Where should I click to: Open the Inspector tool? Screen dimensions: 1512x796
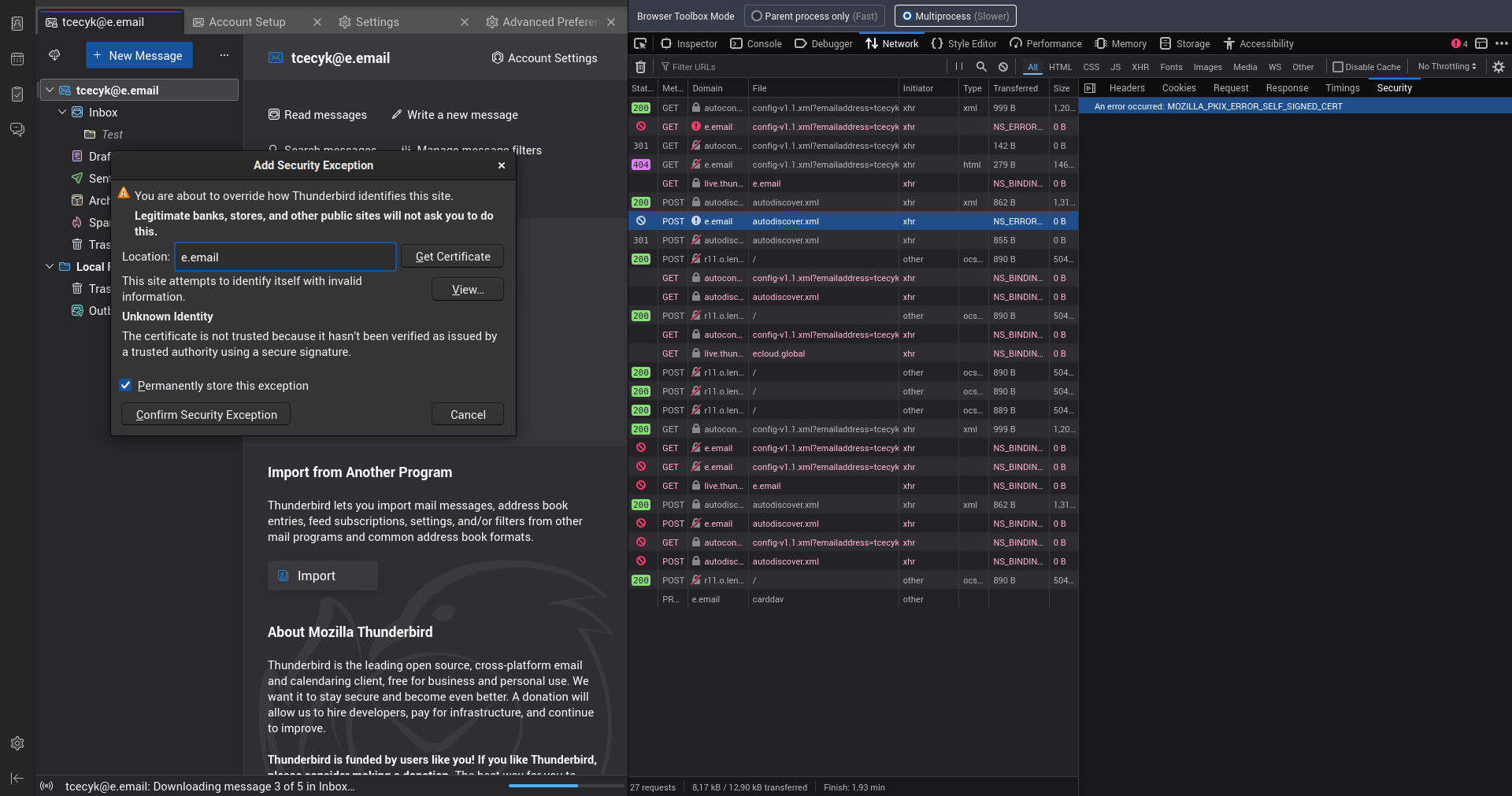point(689,43)
